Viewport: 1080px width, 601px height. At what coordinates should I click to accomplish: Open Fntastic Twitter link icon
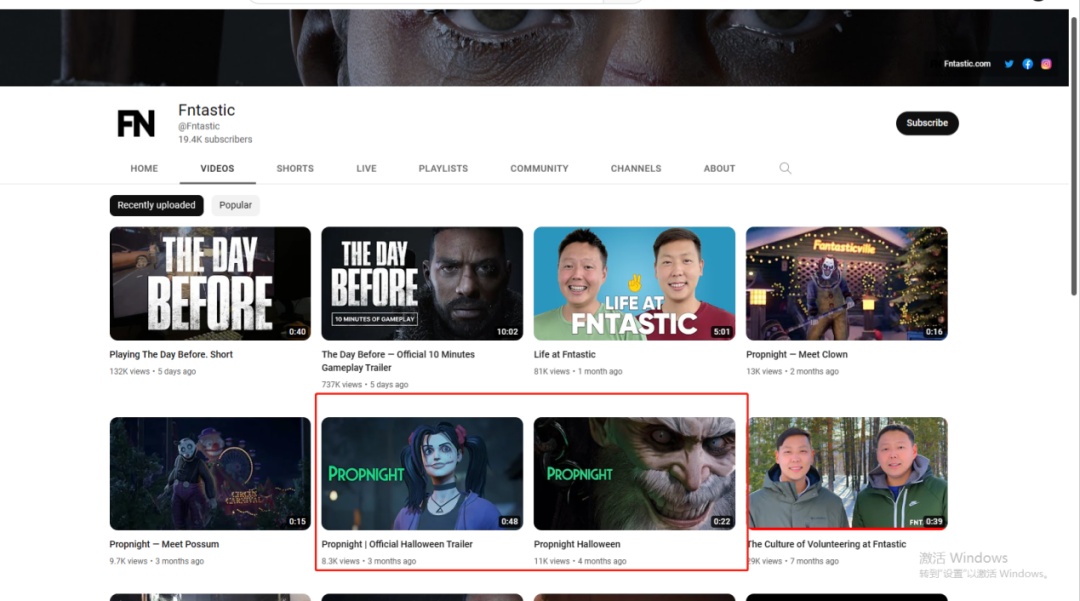pyautogui.click(x=1008, y=64)
